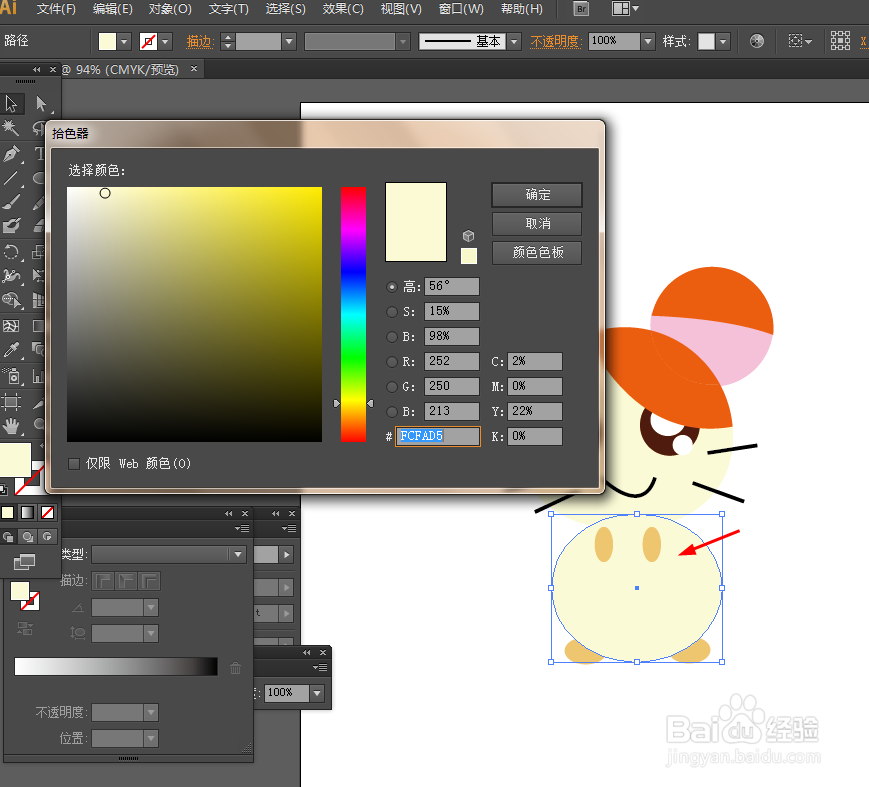The height and width of the screenshot is (787, 869).
Task: Click the out-of-gamut cube warning icon
Action: [468, 236]
